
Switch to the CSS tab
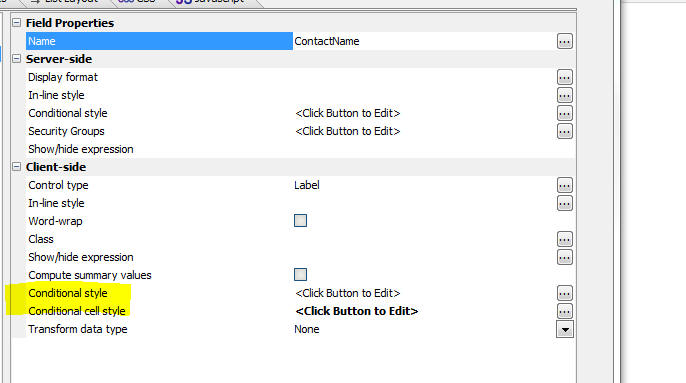pyautogui.click(x=136, y=2)
